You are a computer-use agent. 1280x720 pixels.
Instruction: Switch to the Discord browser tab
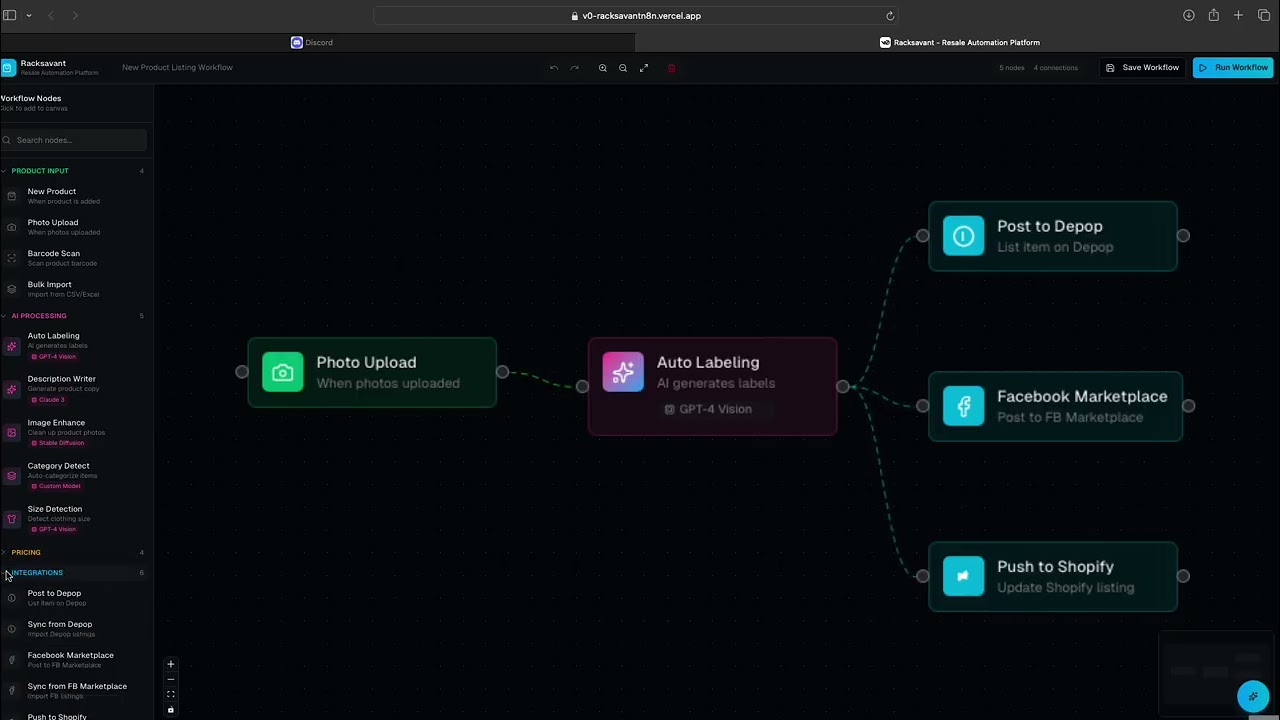coord(318,42)
